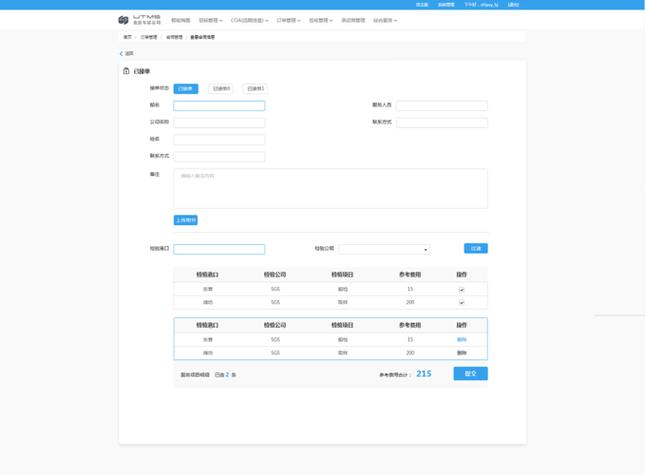The height and width of the screenshot is (475, 645).
Task: Click the blue delete link in selected table
Action: (x=462, y=340)
